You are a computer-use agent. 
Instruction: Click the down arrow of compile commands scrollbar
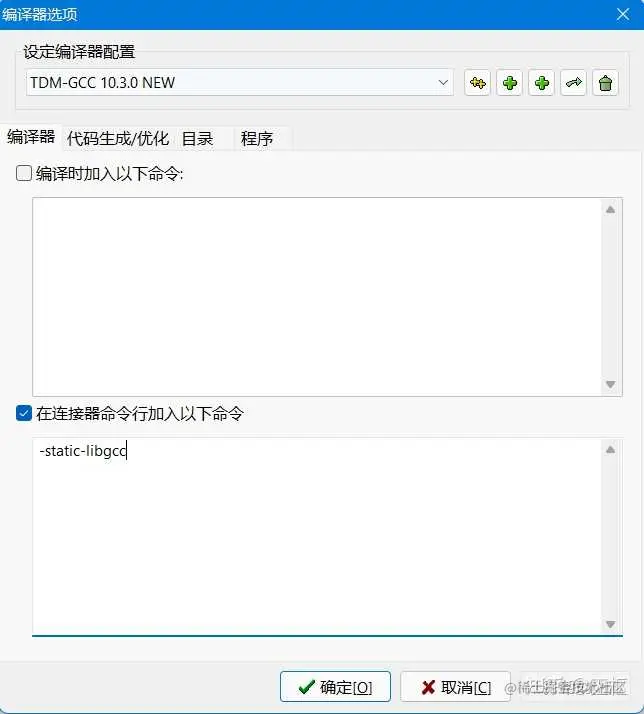pyautogui.click(x=611, y=384)
